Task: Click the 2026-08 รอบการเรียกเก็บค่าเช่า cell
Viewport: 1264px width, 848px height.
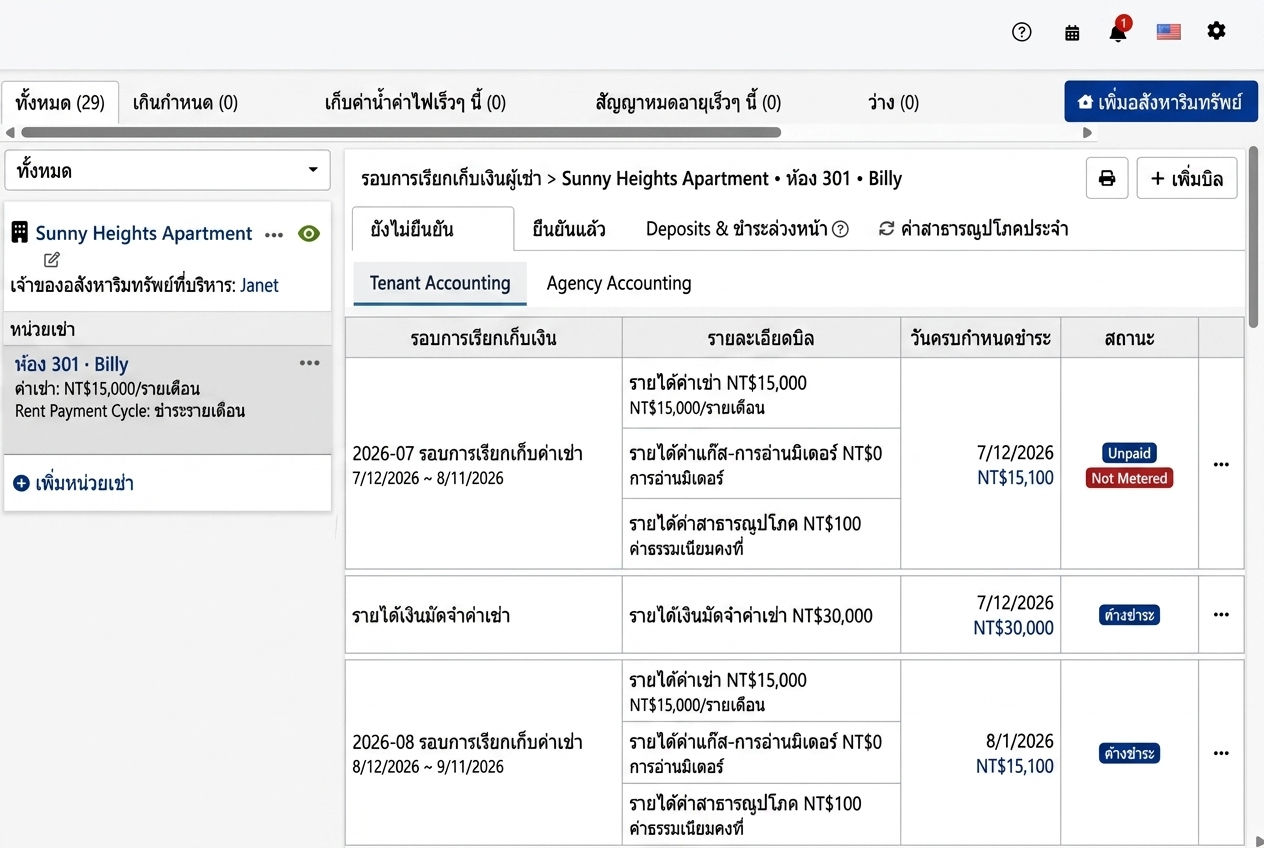Action: (x=484, y=753)
